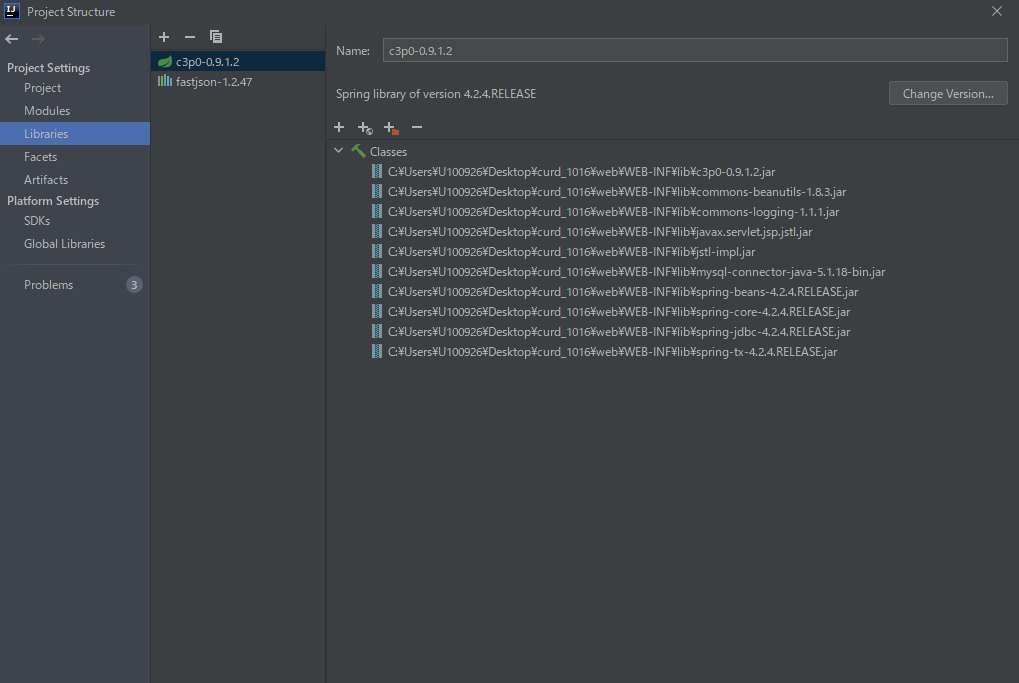1019x683 pixels.
Task: Click the Spring leaf icon of c3p0-0.9.1.2
Action: click(165, 62)
